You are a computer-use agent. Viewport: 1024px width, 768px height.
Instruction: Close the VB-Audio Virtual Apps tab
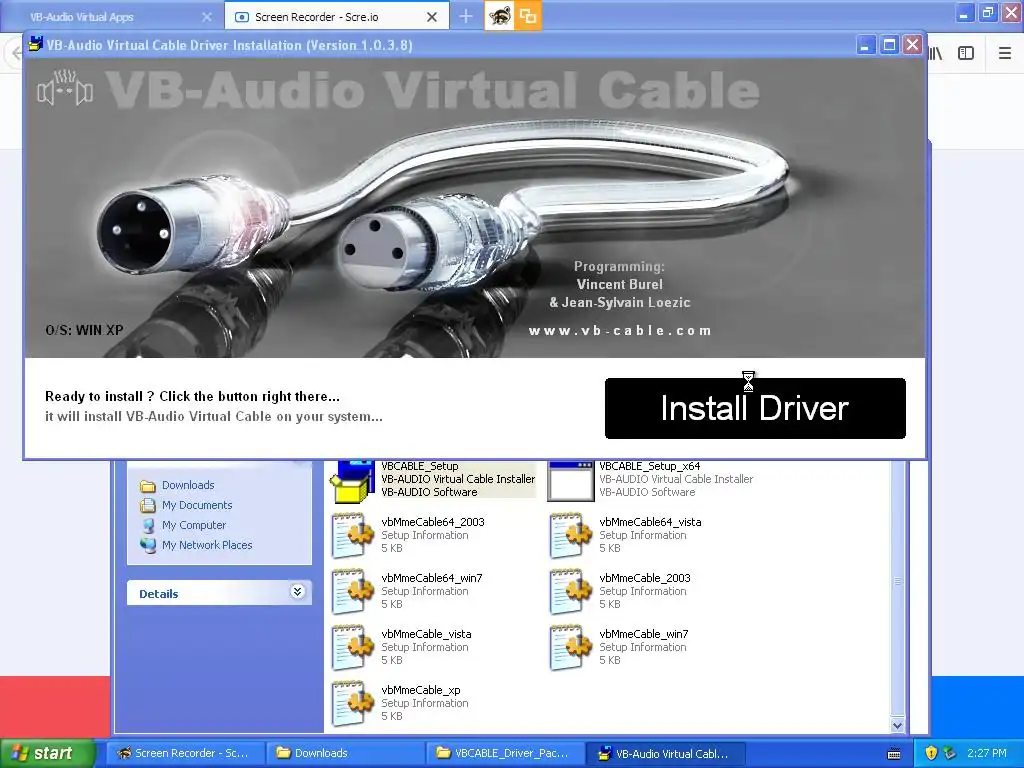pos(206,17)
